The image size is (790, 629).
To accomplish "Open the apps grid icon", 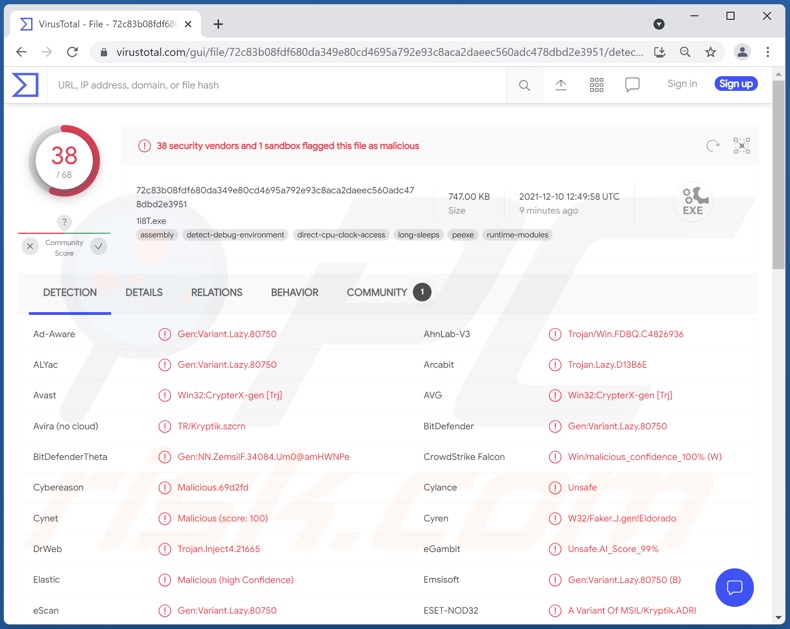I will point(596,85).
